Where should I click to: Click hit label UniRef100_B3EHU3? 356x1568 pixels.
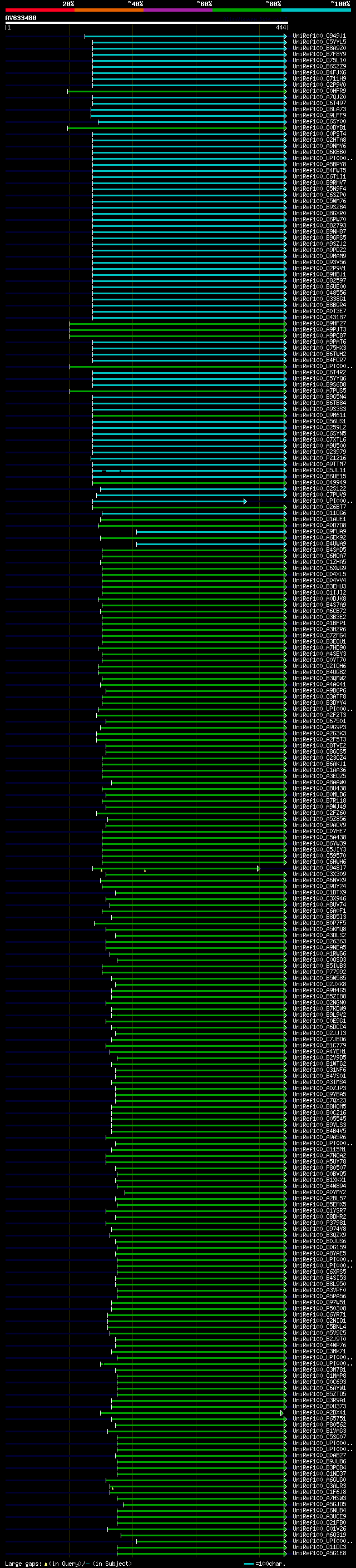click(319, 587)
